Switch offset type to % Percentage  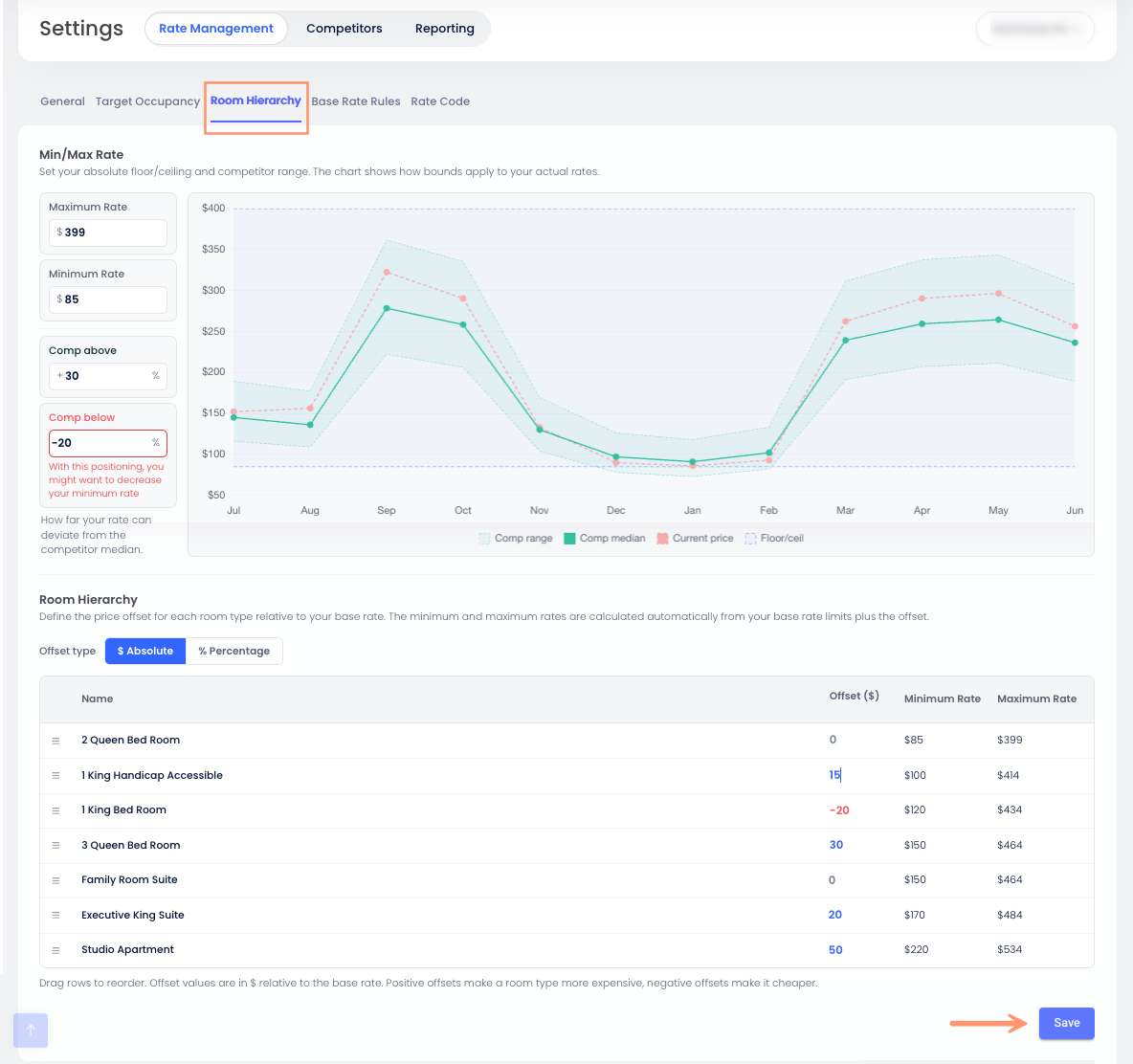tap(234, 651)
